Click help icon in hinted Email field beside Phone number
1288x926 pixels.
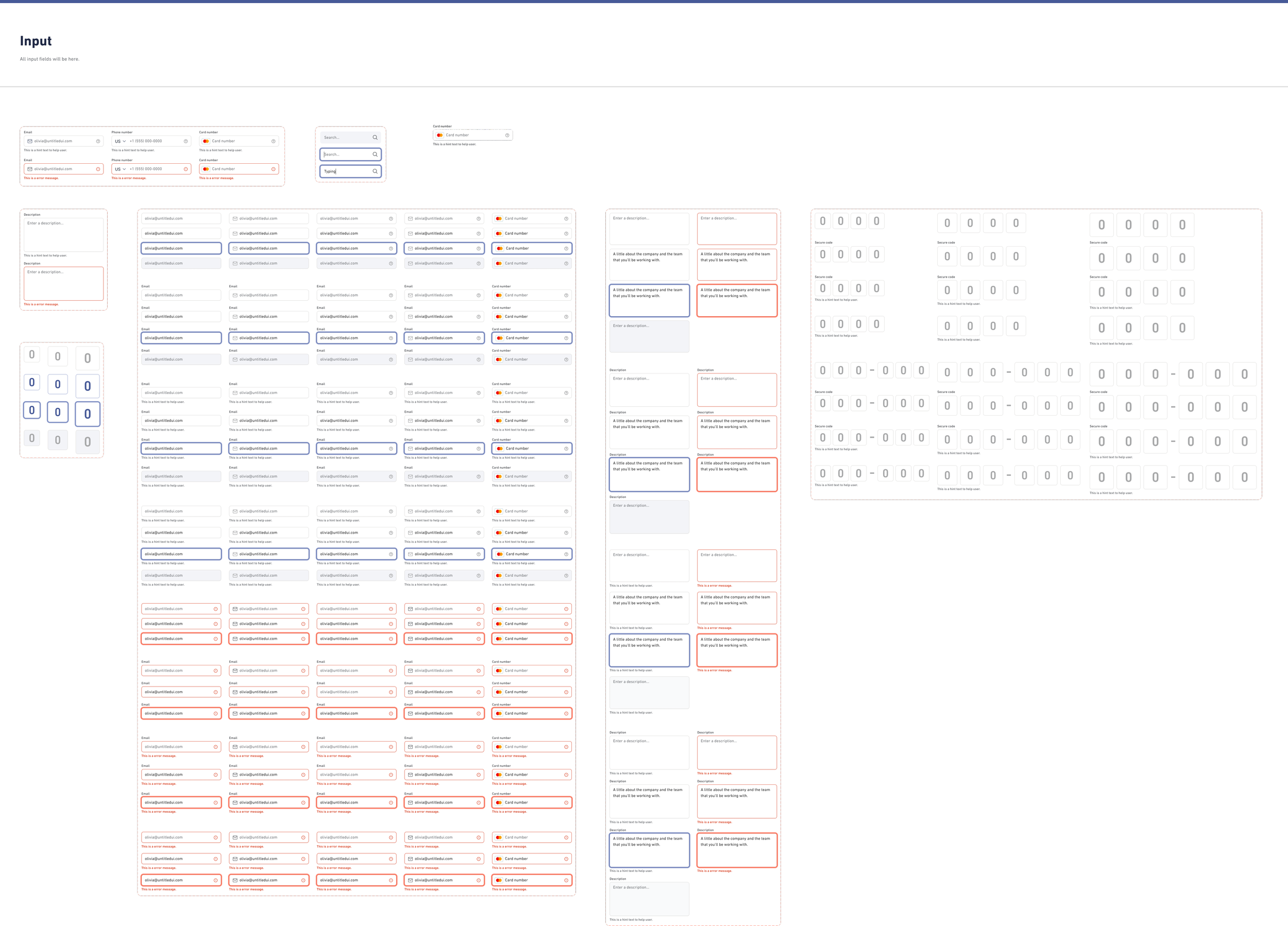tap(98, 141)
